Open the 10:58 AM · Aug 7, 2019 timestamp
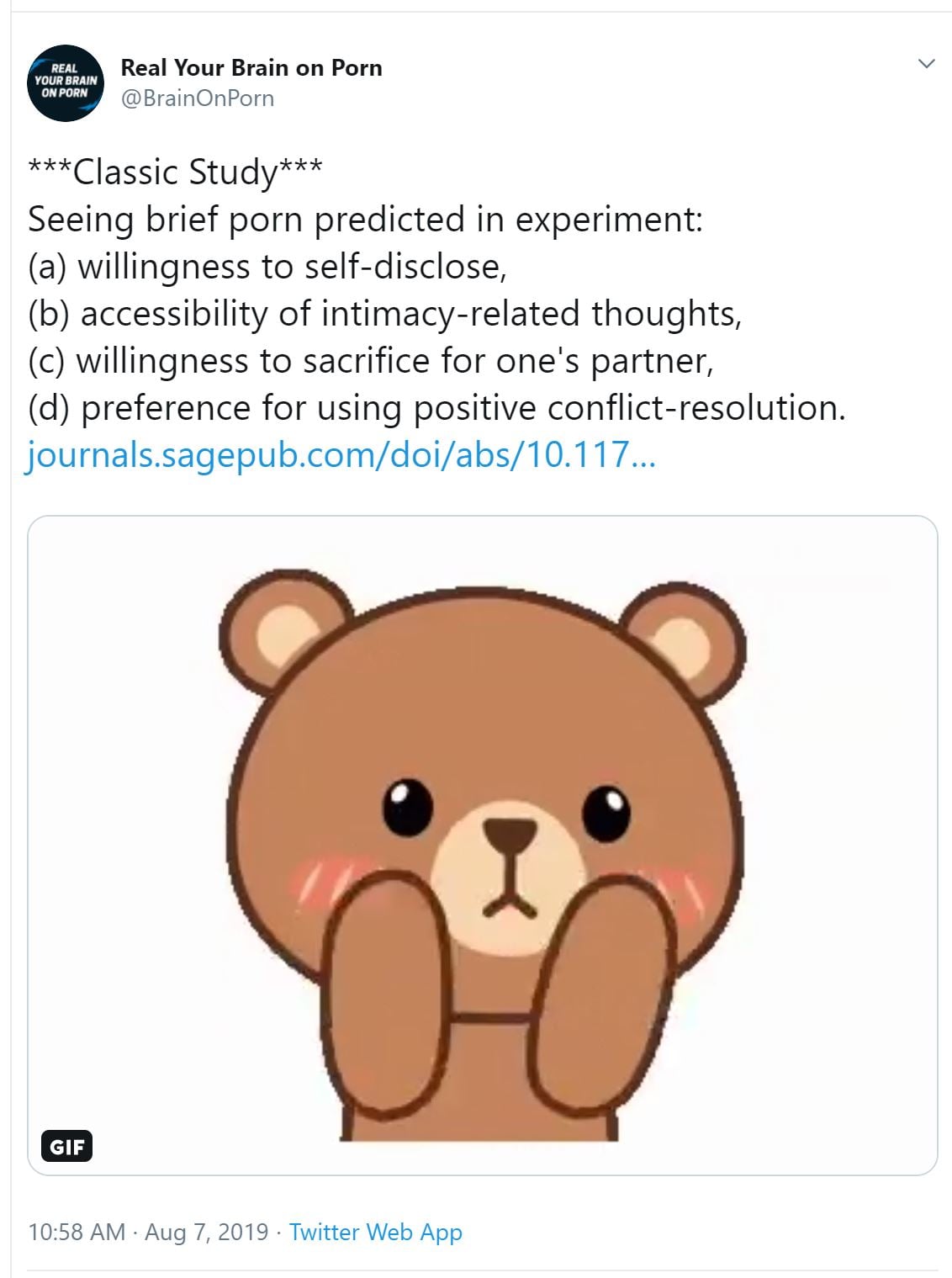This screenshot has height=1278, width=952. [148, 1232]
